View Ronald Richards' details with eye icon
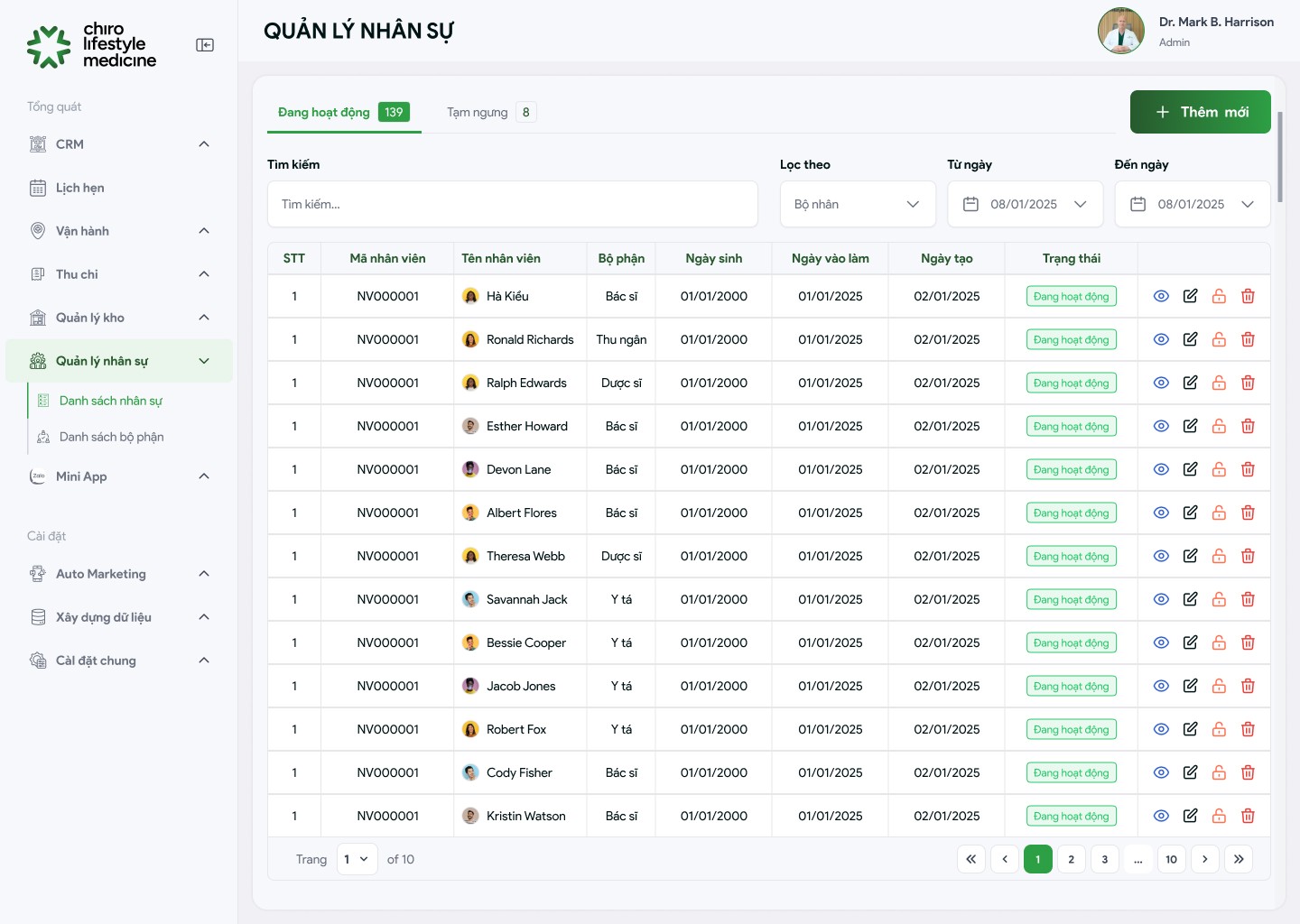The width and height of the screenshot is (1300, 924). pyautogui.click(x=1161, y=339)
